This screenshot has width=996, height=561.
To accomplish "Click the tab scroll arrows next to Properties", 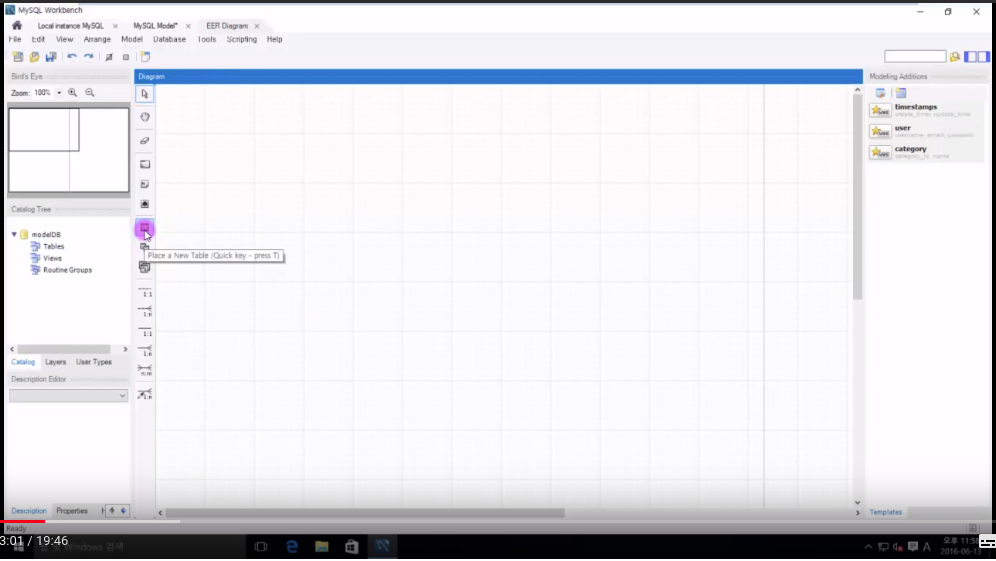I will [x=118, y=510].
